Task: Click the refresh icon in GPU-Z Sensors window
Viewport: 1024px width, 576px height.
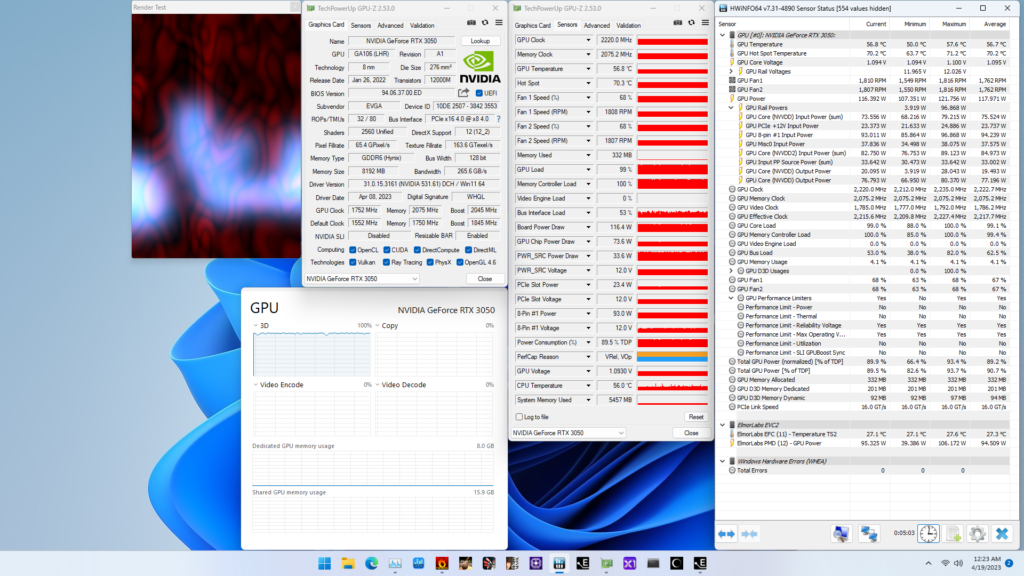Action: pyautogui.click(x=691, y=23)
